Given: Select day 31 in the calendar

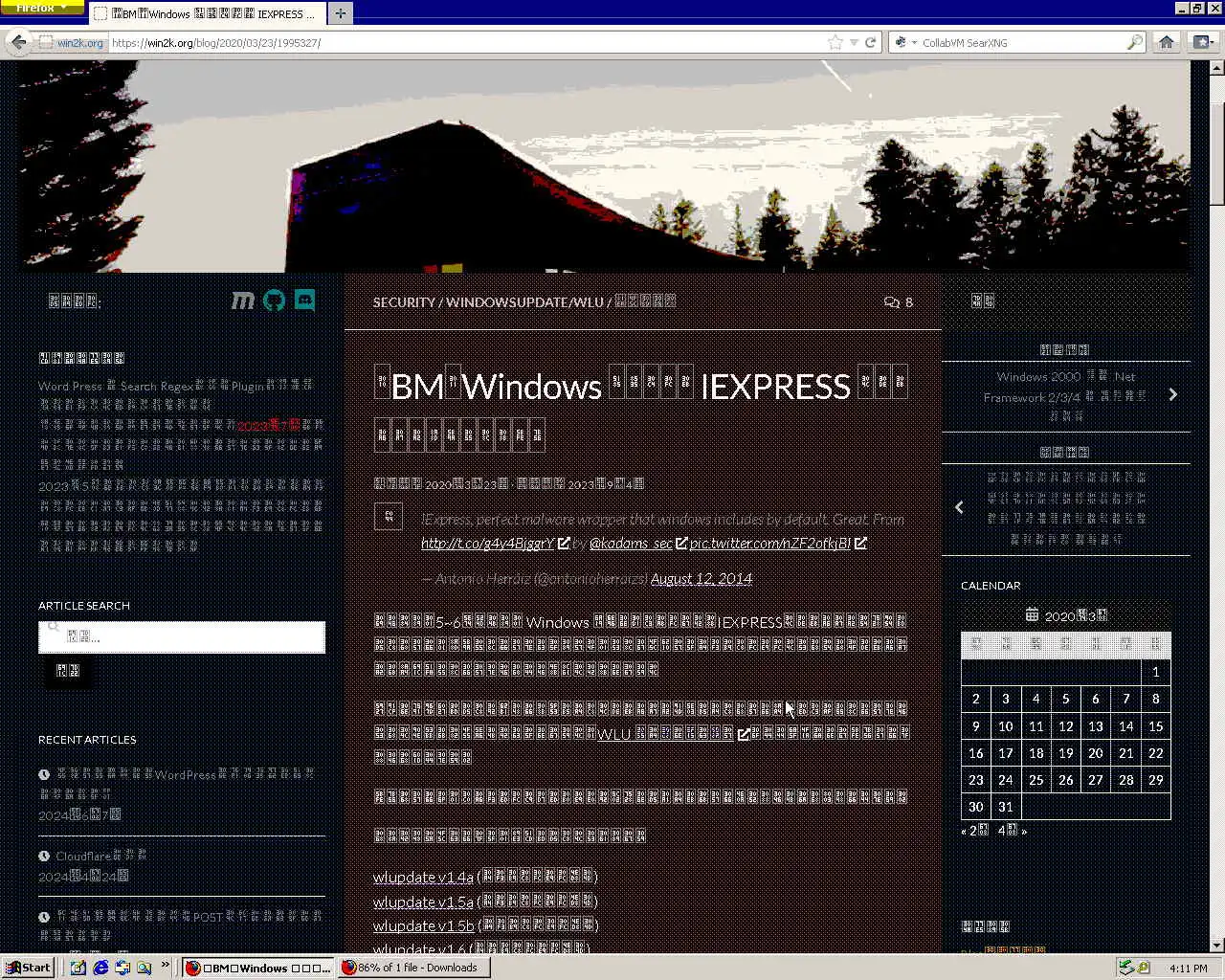Looking at the screenshot, I should (1005, 807).
